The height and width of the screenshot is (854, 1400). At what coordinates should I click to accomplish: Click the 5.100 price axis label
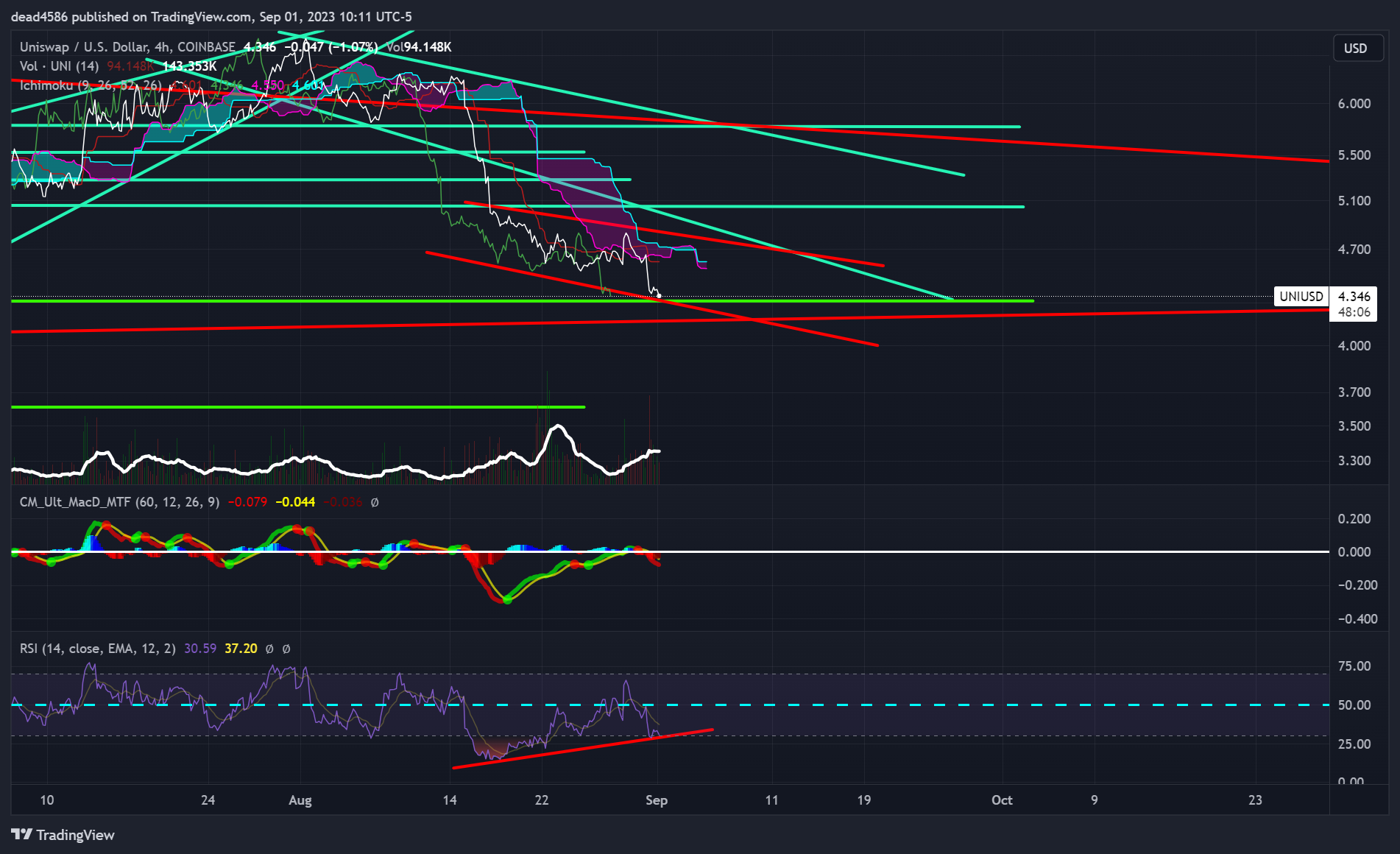click(1354, 201)
